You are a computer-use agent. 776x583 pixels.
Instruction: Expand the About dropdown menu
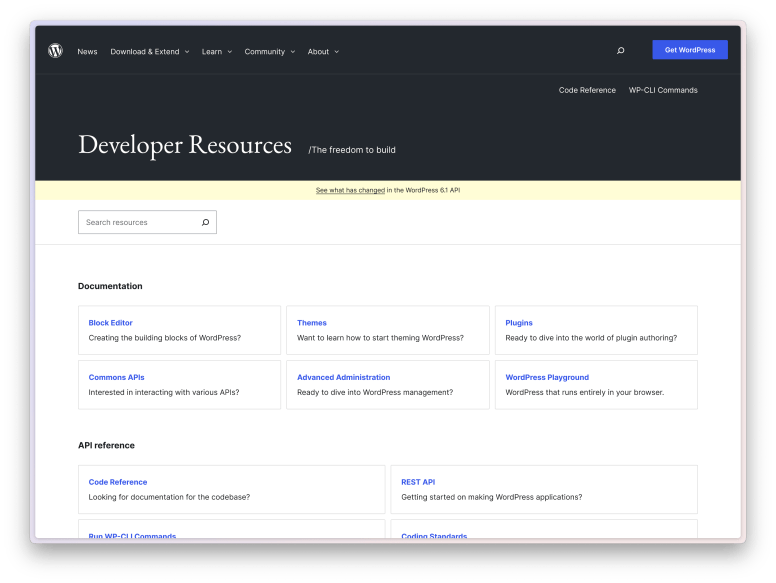pos(323,51)
